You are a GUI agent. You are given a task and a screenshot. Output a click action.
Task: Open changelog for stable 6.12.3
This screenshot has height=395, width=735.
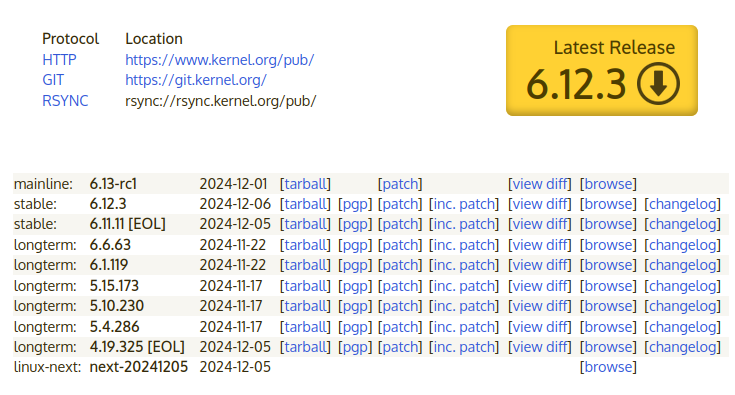(682, 204)
